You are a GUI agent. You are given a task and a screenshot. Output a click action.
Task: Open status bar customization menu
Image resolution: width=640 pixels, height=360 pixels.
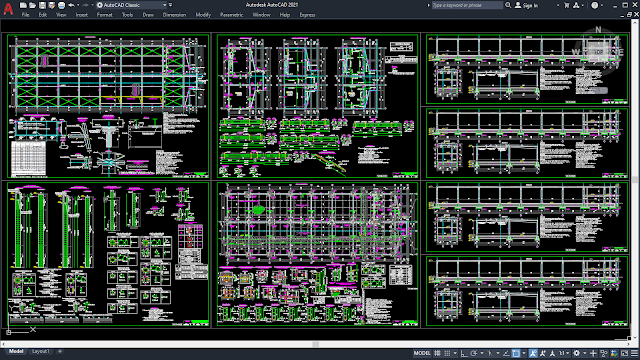click(x=634, y=353)
